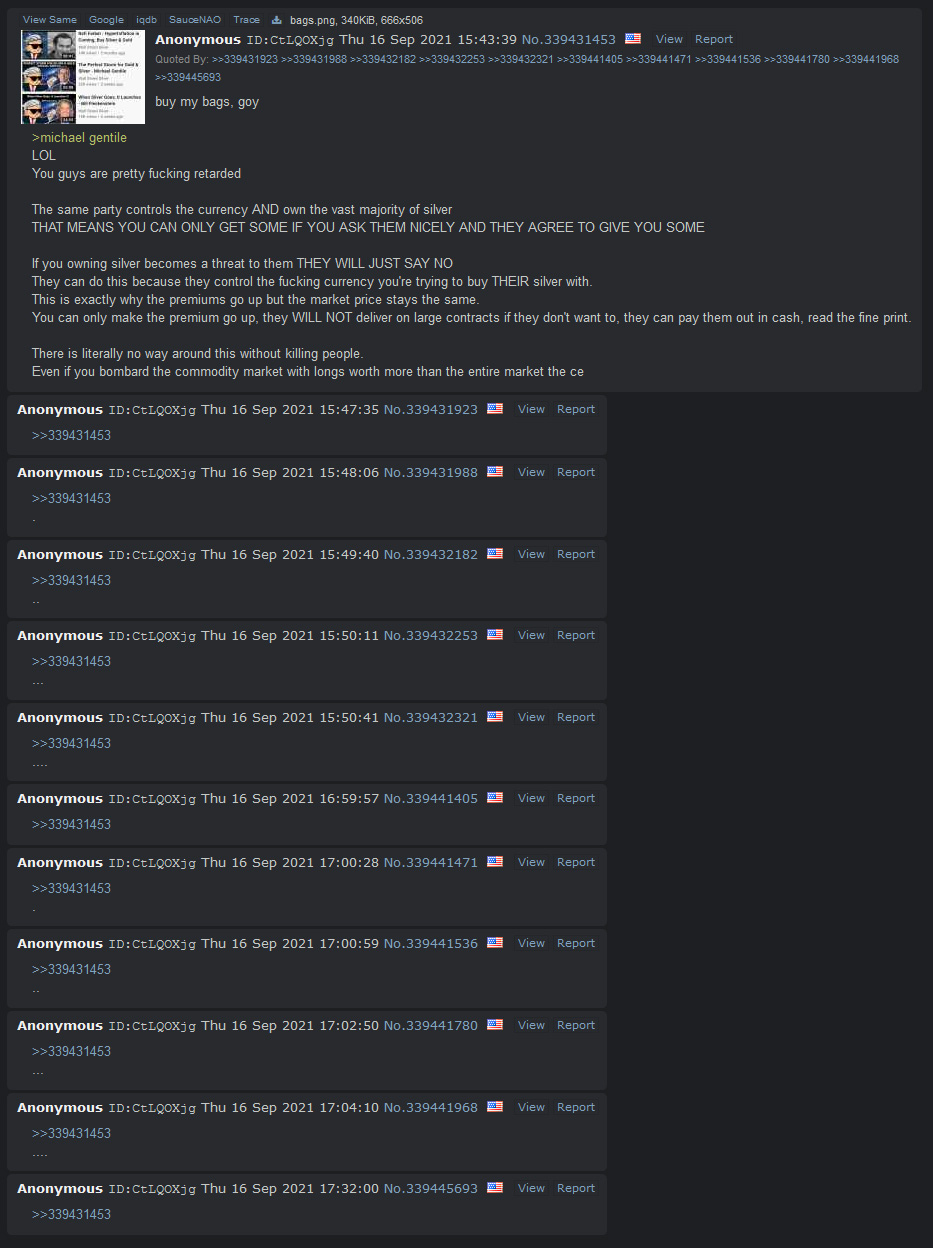Click the flag icon on post No.339432253
The image size is (933, 1248).
tap(495, 634)
